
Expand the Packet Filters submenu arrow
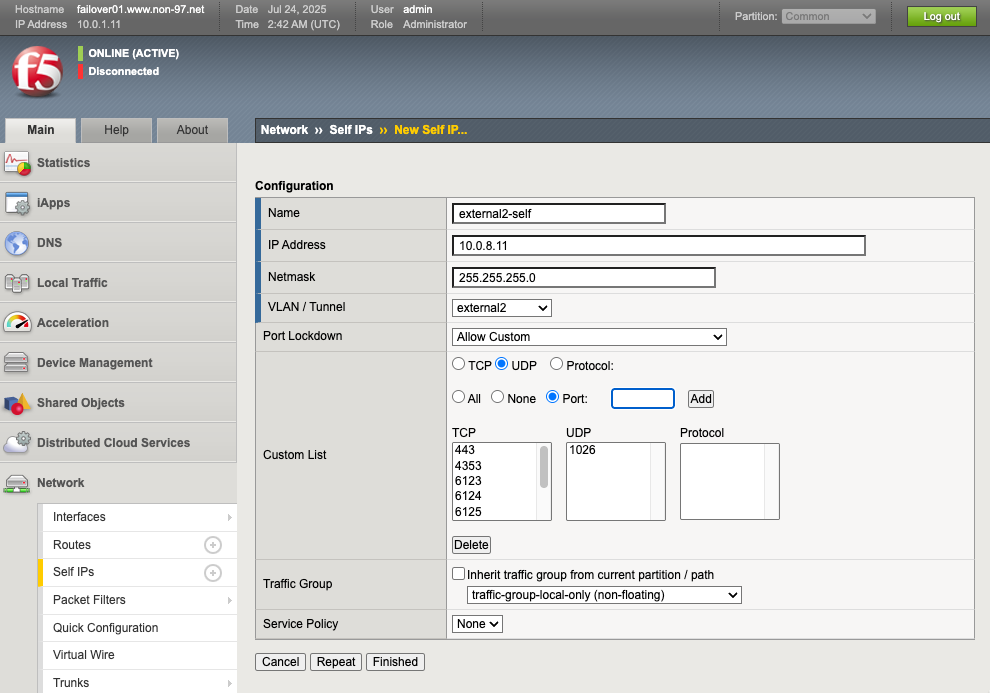(229, 600)
